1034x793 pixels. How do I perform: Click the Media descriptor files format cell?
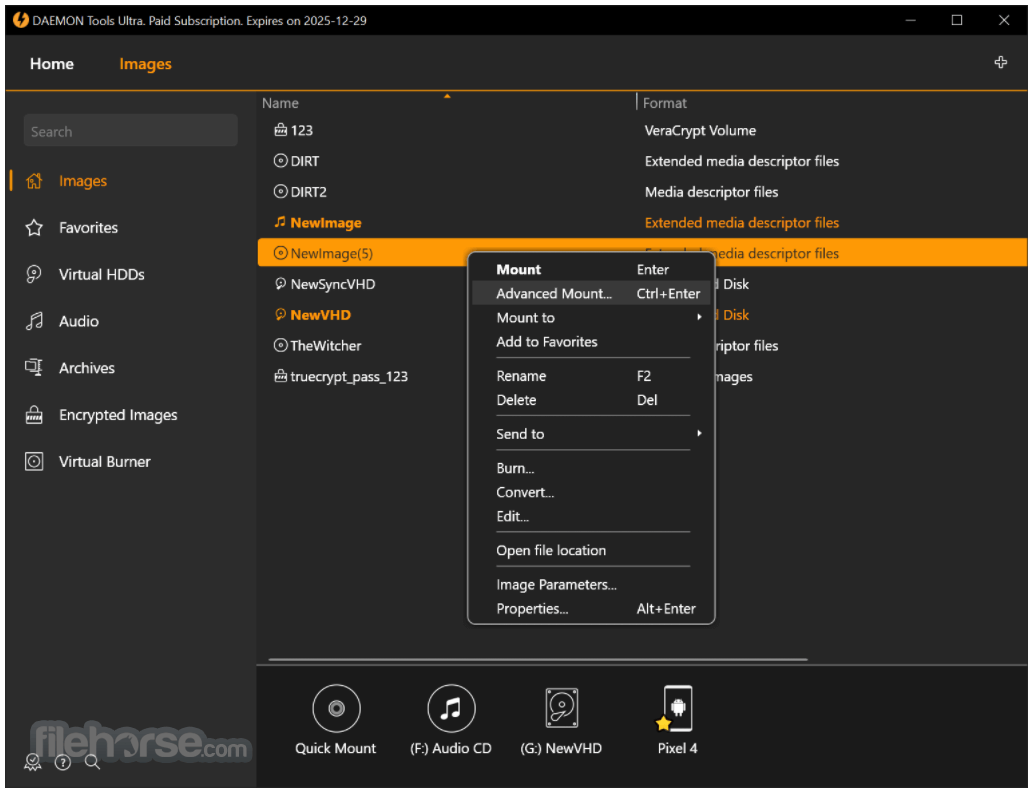pyautogui.click(x=712, y=192)
